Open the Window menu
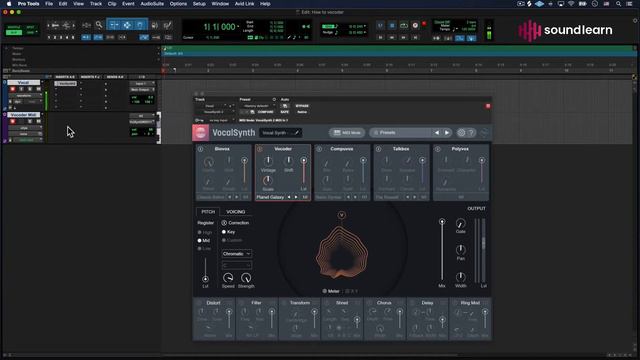 click(220, 4)
